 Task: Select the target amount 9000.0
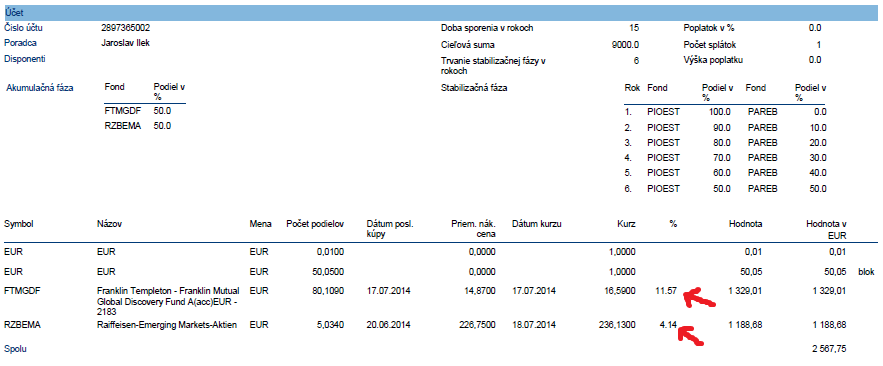625,44
